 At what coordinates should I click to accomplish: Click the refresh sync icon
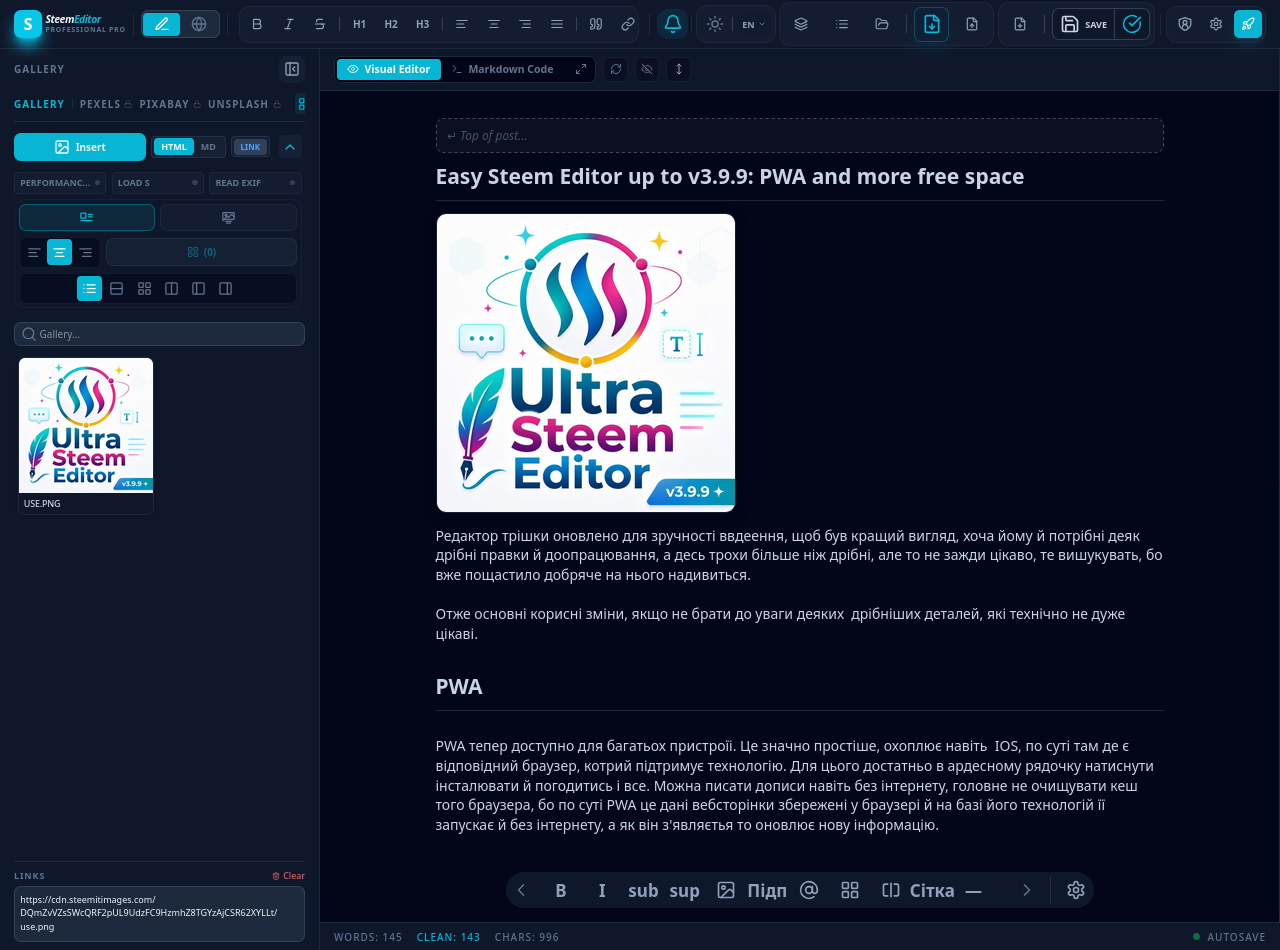616,69
